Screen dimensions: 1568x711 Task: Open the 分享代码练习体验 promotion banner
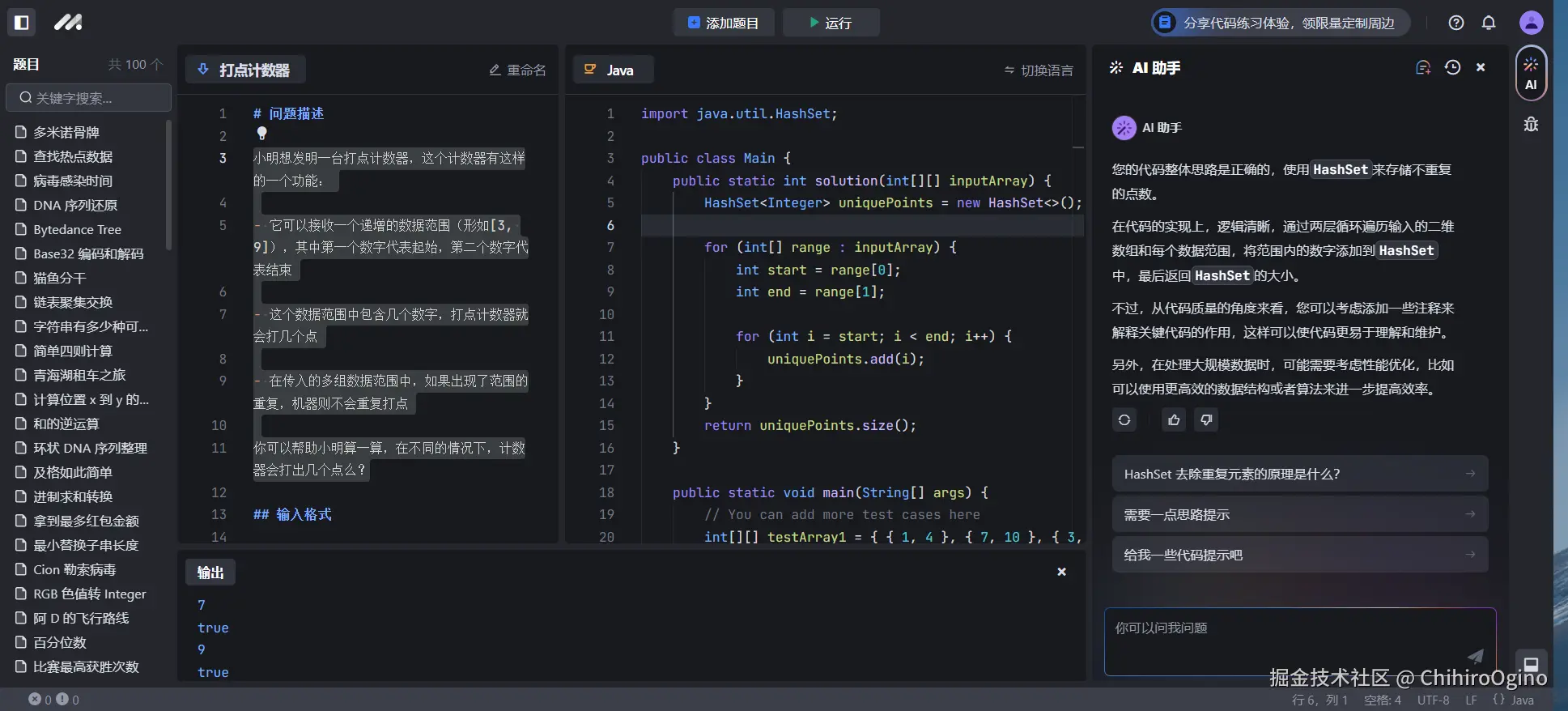[x=1280, y=23]
